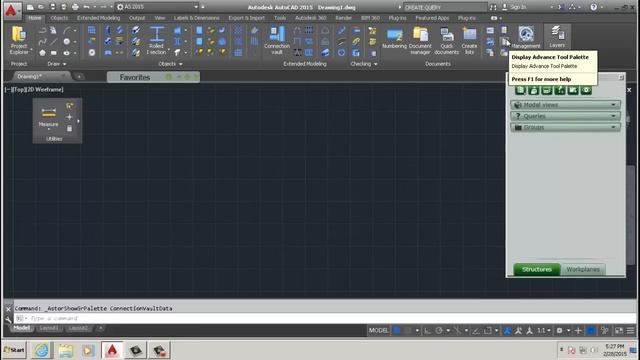The width and height of the screenshot is (640, 360).
Task: Open the Project Explorer tool
Action: click(19, 40)
